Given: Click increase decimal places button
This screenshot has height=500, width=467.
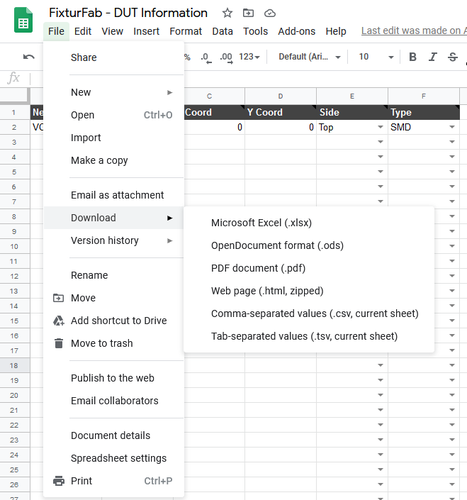Looking at the screenshot, I should pyautogui.click(x=226, y=57).
